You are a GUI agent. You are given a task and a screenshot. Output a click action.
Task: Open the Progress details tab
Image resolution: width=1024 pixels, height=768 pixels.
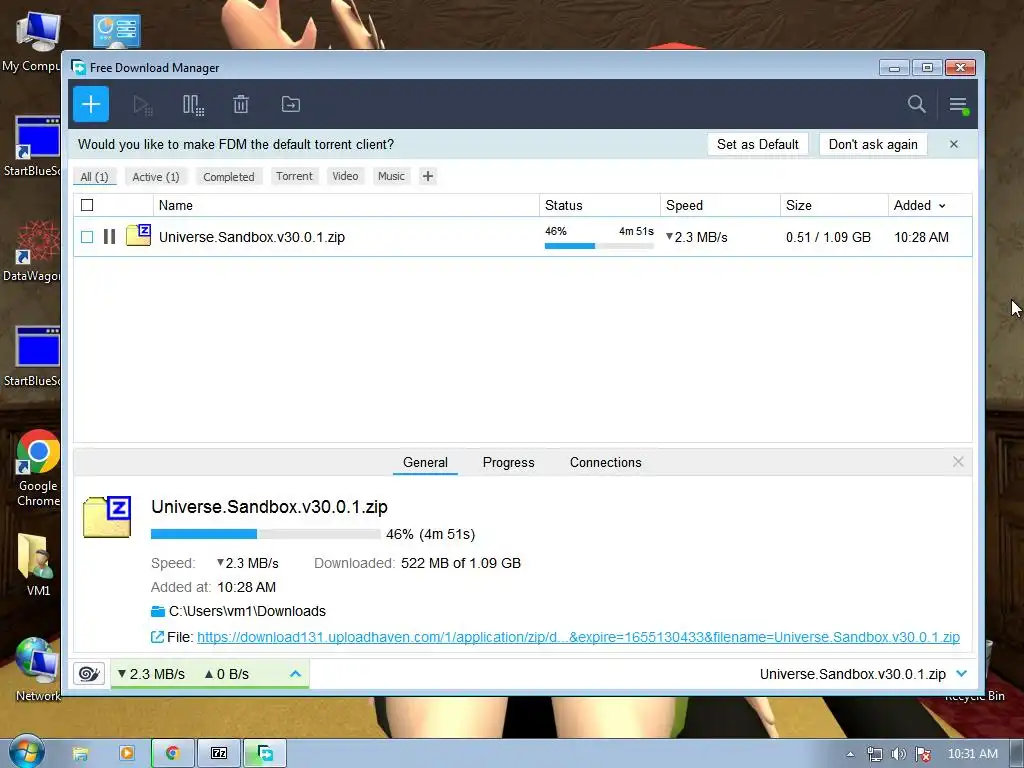tap(508, 462)
